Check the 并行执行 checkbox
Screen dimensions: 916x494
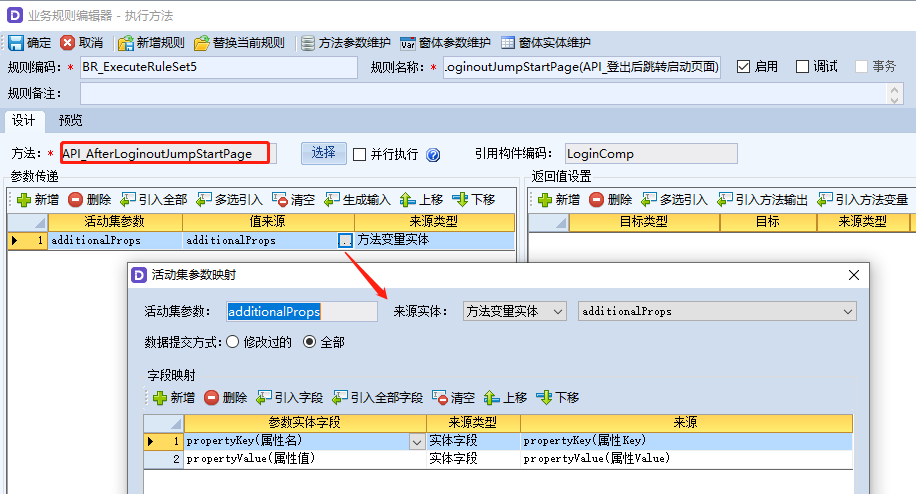tap(360, 154)
